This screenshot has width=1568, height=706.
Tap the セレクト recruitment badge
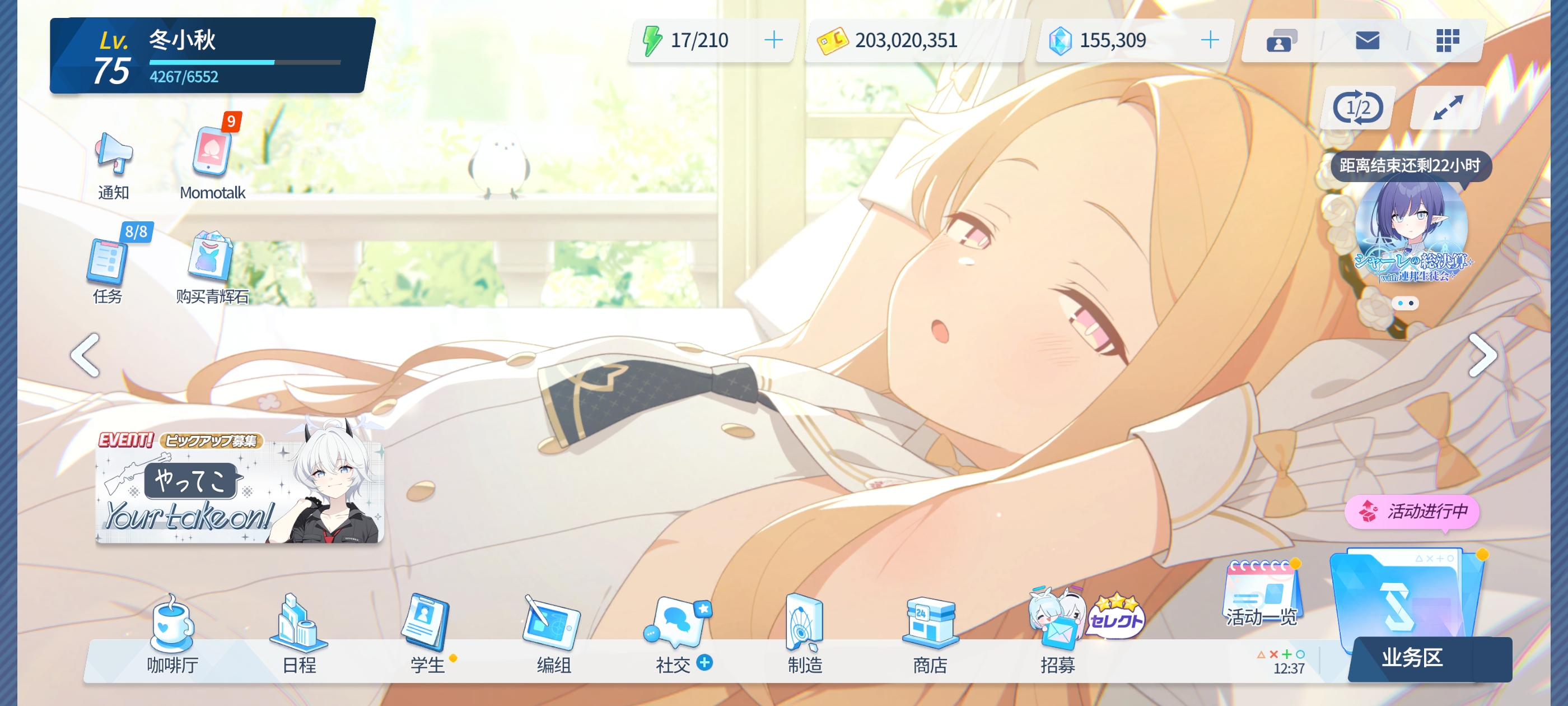point(1116,616)
